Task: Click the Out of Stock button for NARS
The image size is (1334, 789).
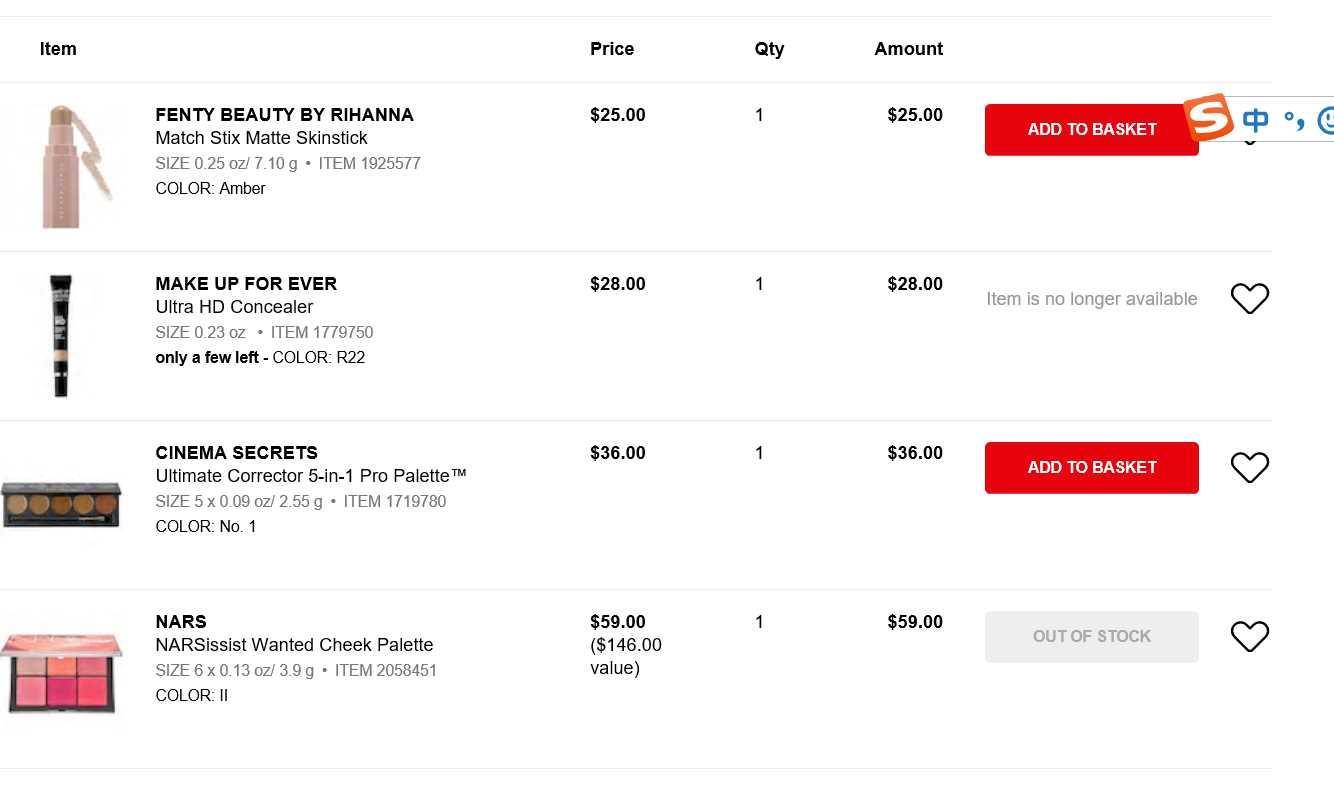Action: [x=1091, y=637]
